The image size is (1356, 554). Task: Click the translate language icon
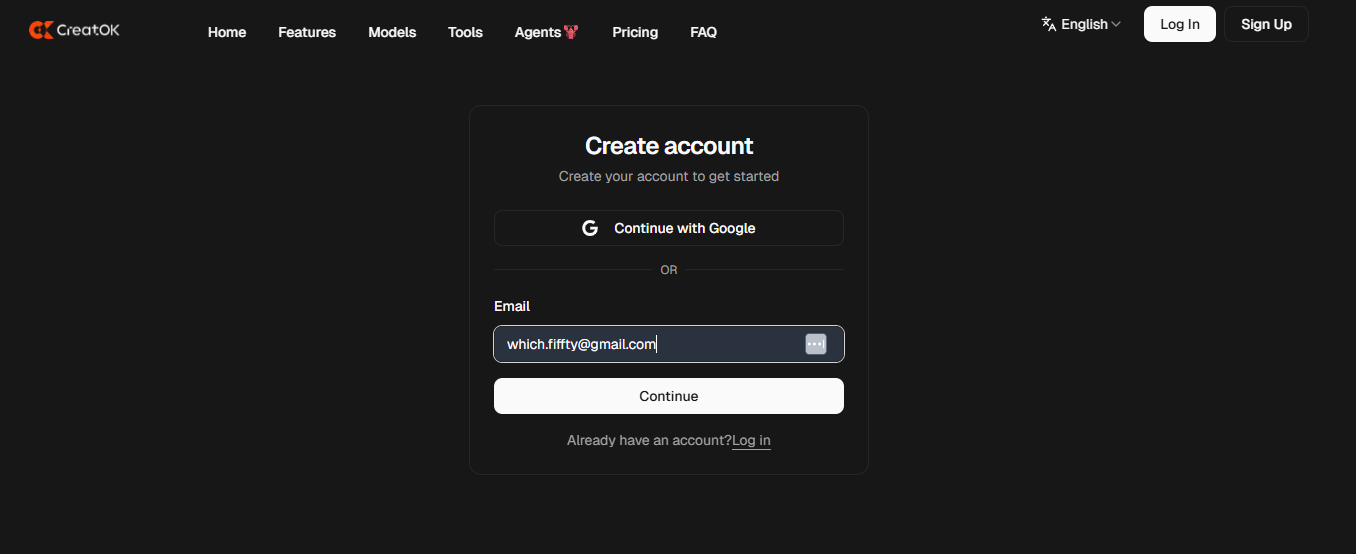pos(1049,24)
